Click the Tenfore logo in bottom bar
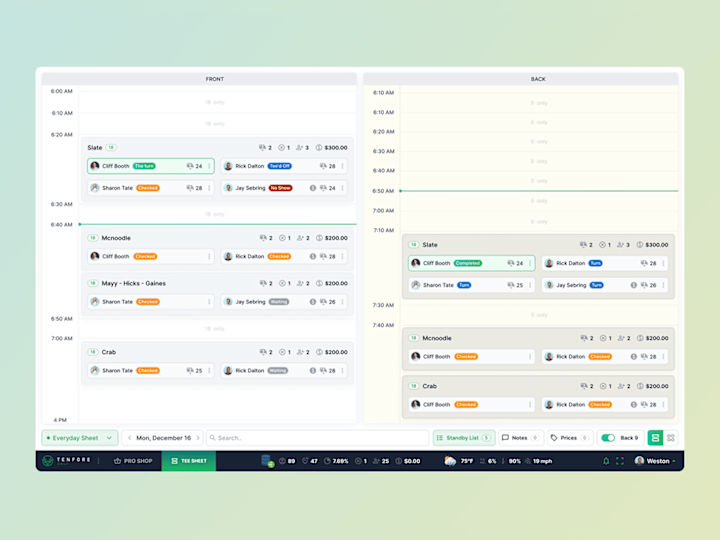 click(67, 461)
